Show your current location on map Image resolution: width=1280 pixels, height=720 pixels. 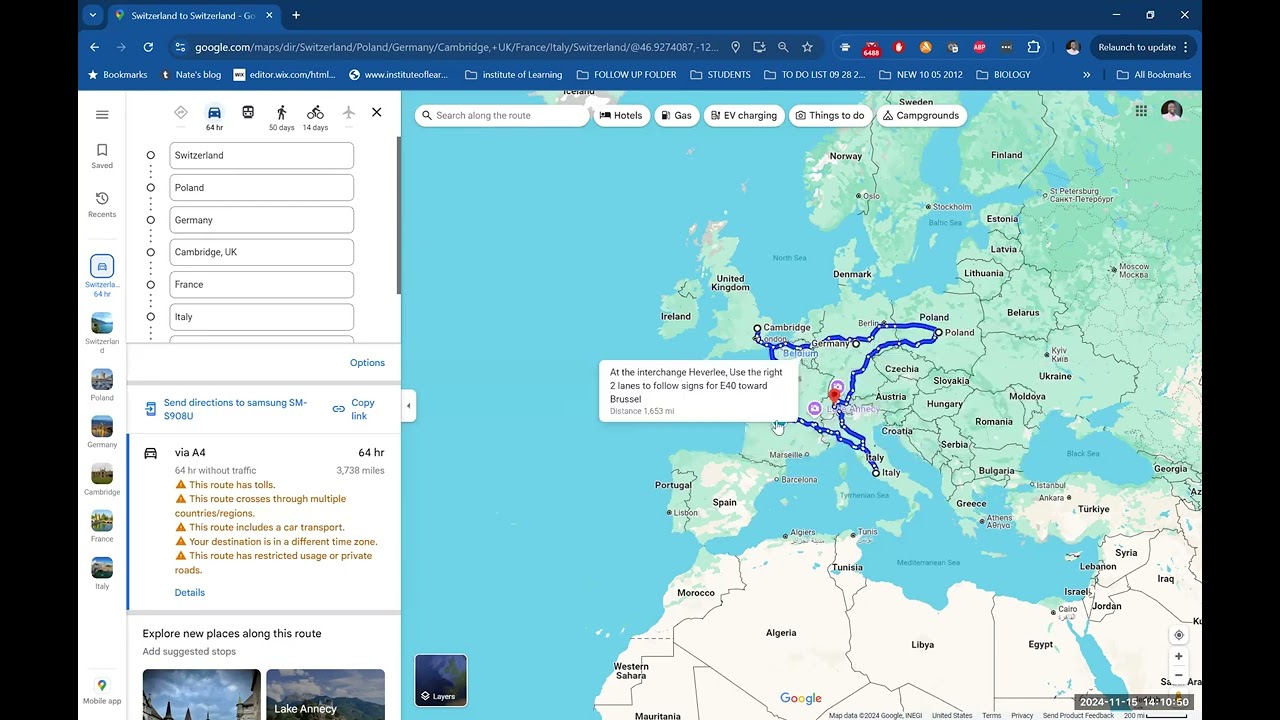tap(1179, 635)
